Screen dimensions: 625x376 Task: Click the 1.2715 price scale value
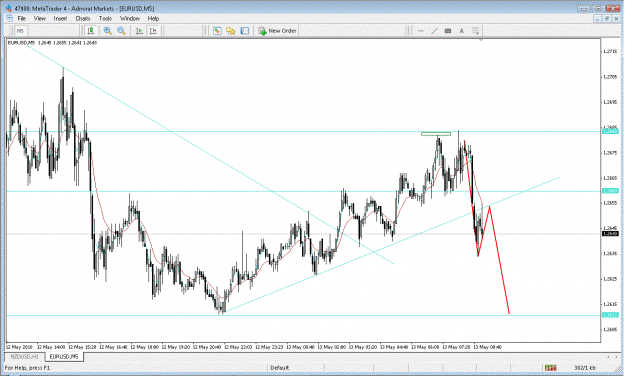[610, 51]
